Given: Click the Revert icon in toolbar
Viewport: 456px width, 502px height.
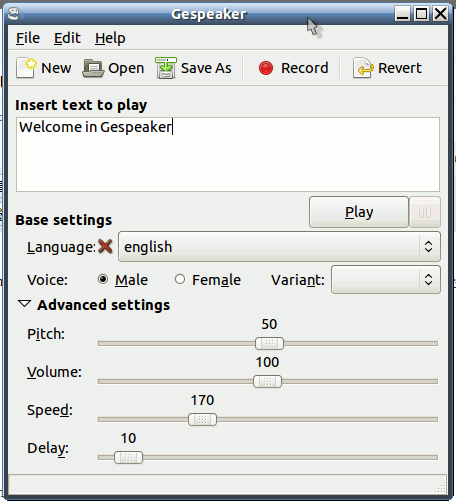Looking at the screenshot, I should coord(363,68).
